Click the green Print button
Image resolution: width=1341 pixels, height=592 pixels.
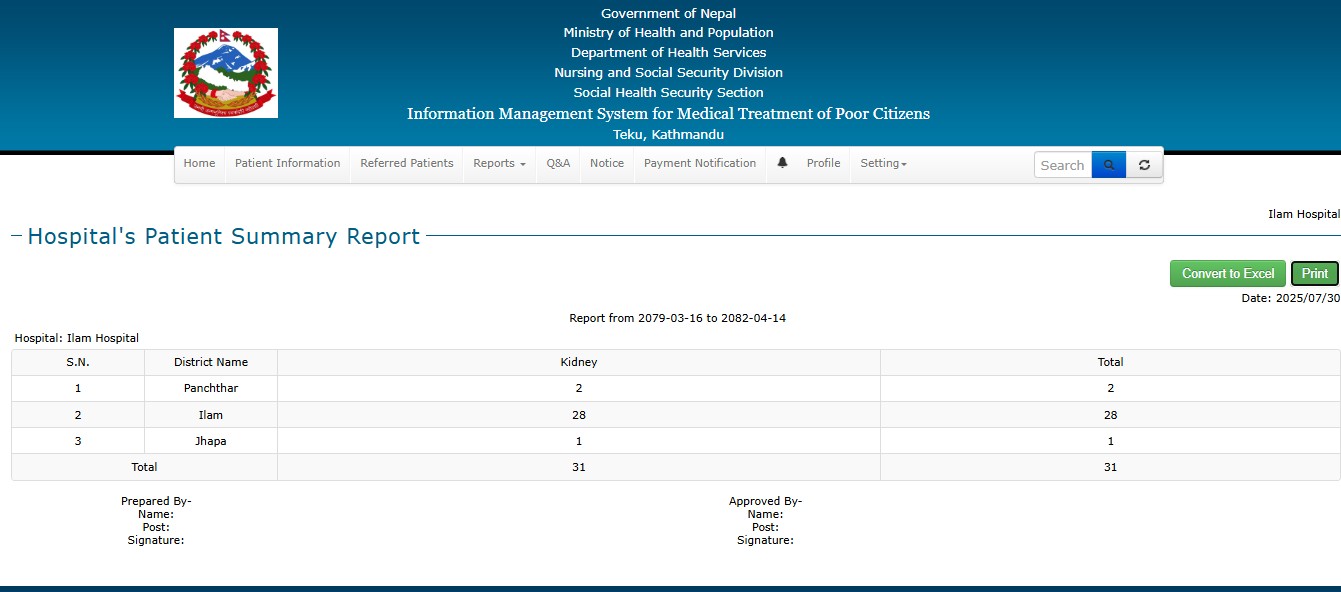pos(1314,274)
